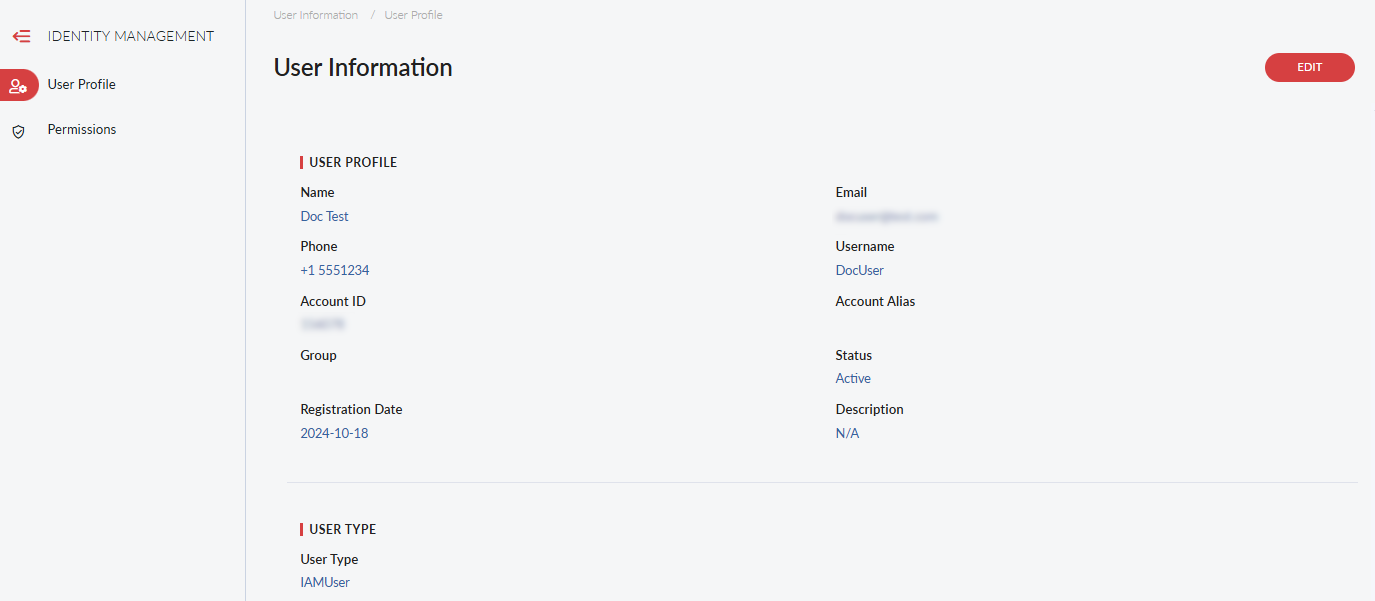
Task: Click the Active status value
Action: 853,378
